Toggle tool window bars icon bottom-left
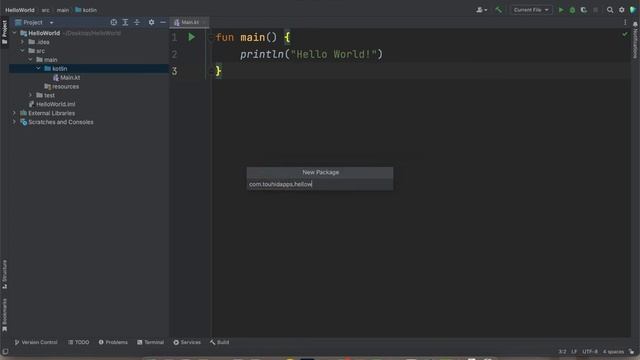This screenshot has height=360, width=640. (5, 351)
